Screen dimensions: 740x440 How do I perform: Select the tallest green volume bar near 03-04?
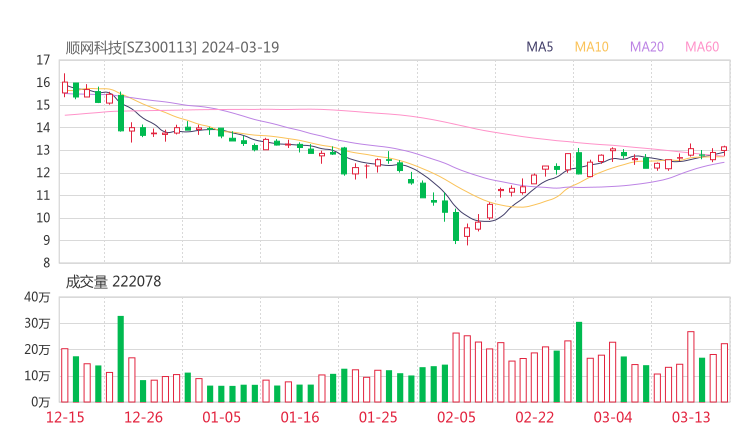(x=579, y=362)
